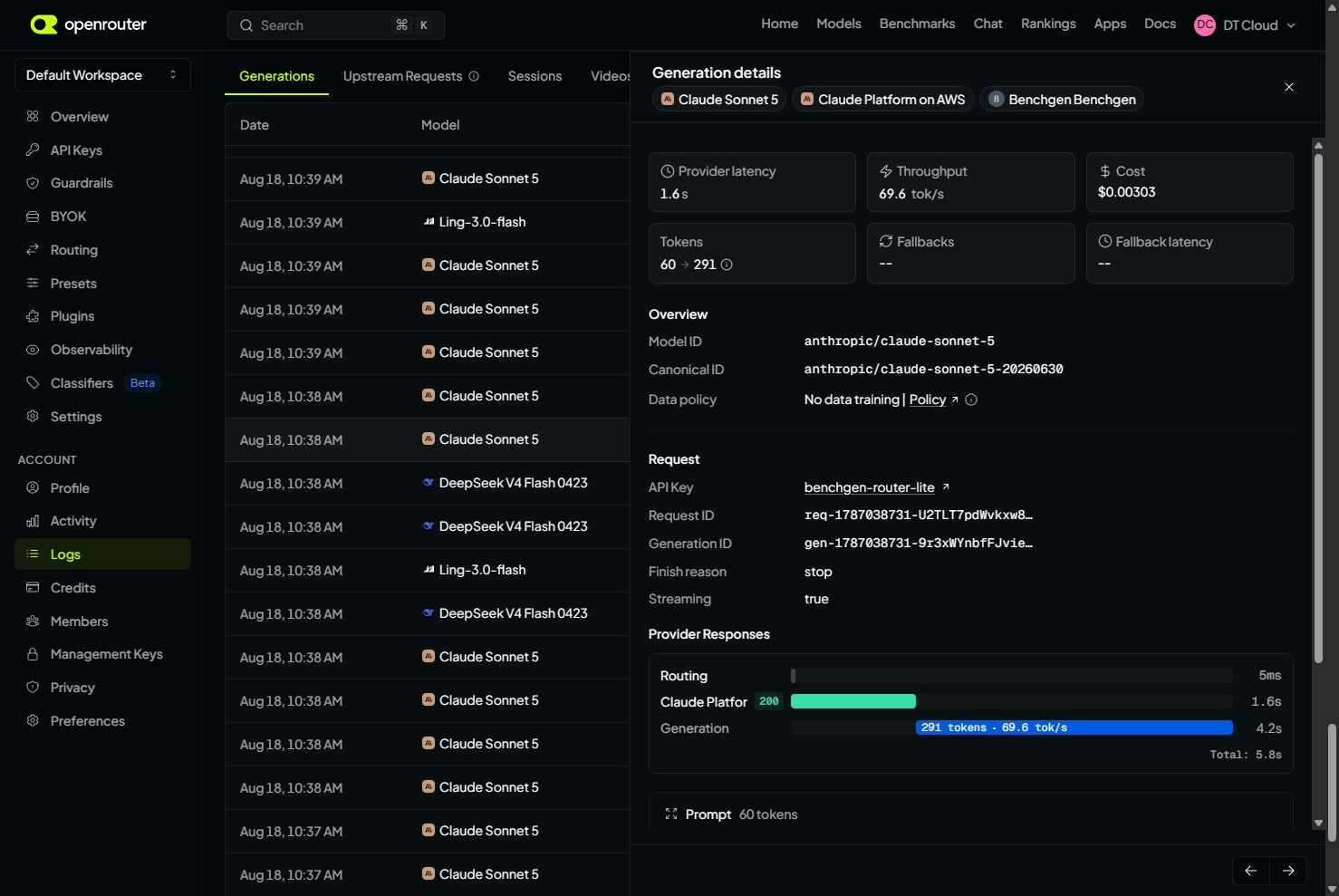The height and width of the screenshot is (896, 1339).
Task: Click the details scrollbar down arrow
Action: point(1318,824)
